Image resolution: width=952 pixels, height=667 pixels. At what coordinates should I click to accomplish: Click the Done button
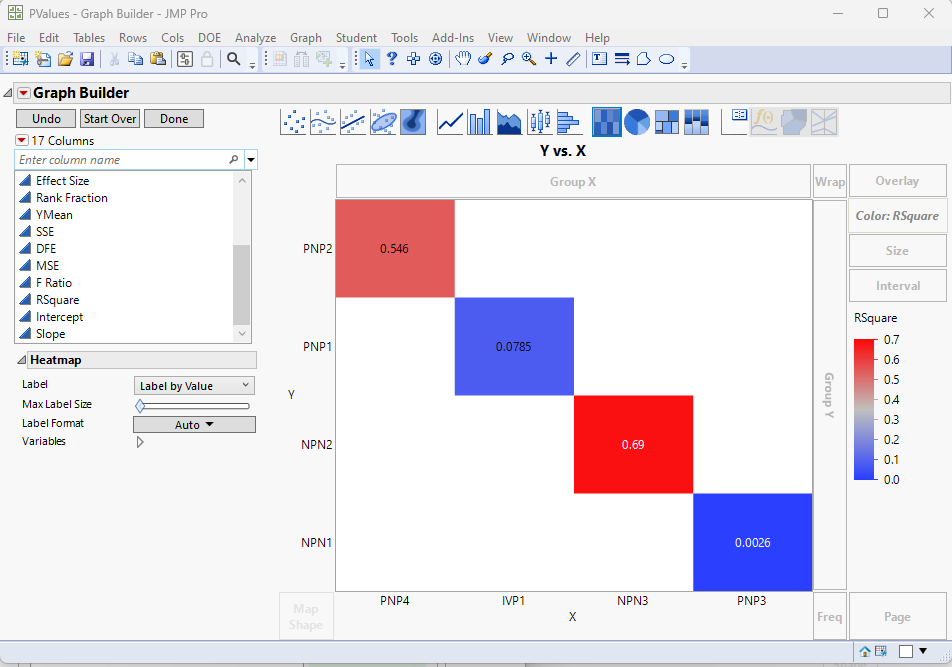pyautogui.click(x=174, y=118)
